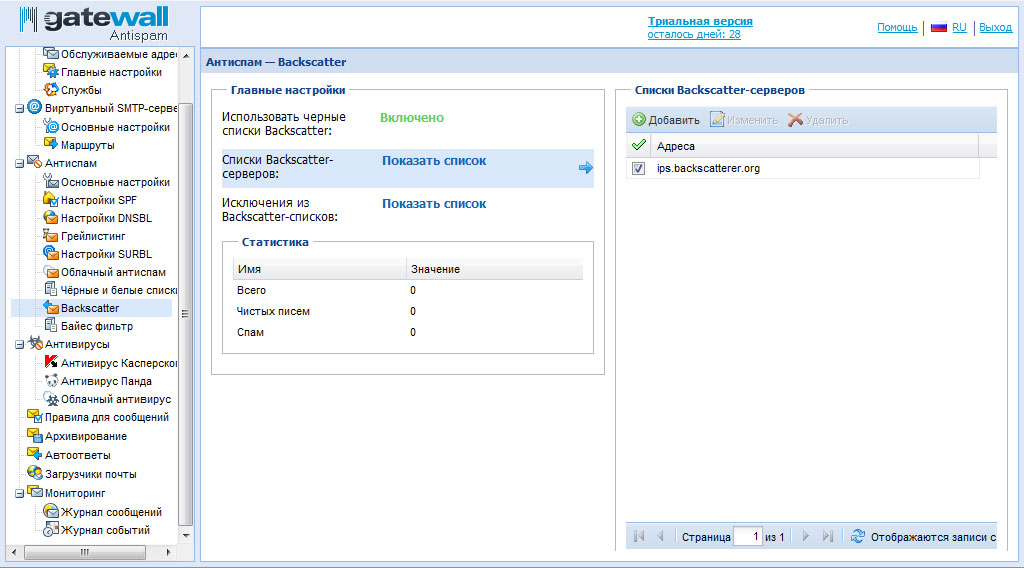
Task: Select the Чистых писем statistics row
Action: pos(408,311)
